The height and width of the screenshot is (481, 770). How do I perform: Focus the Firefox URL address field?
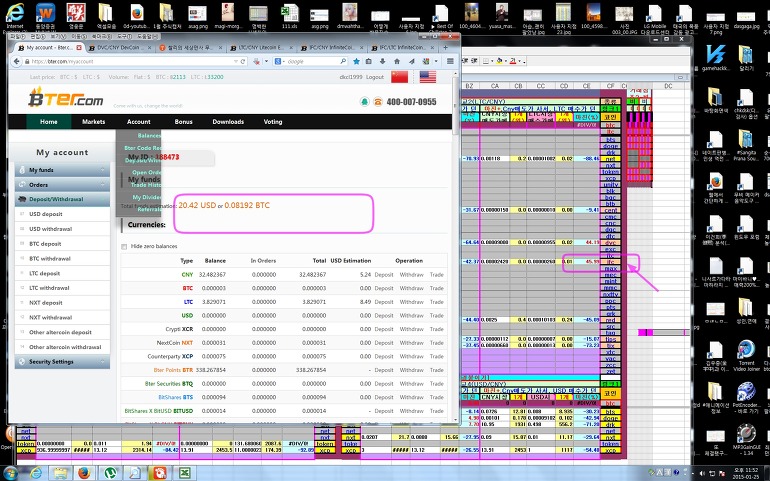click(x=129, y=61)
